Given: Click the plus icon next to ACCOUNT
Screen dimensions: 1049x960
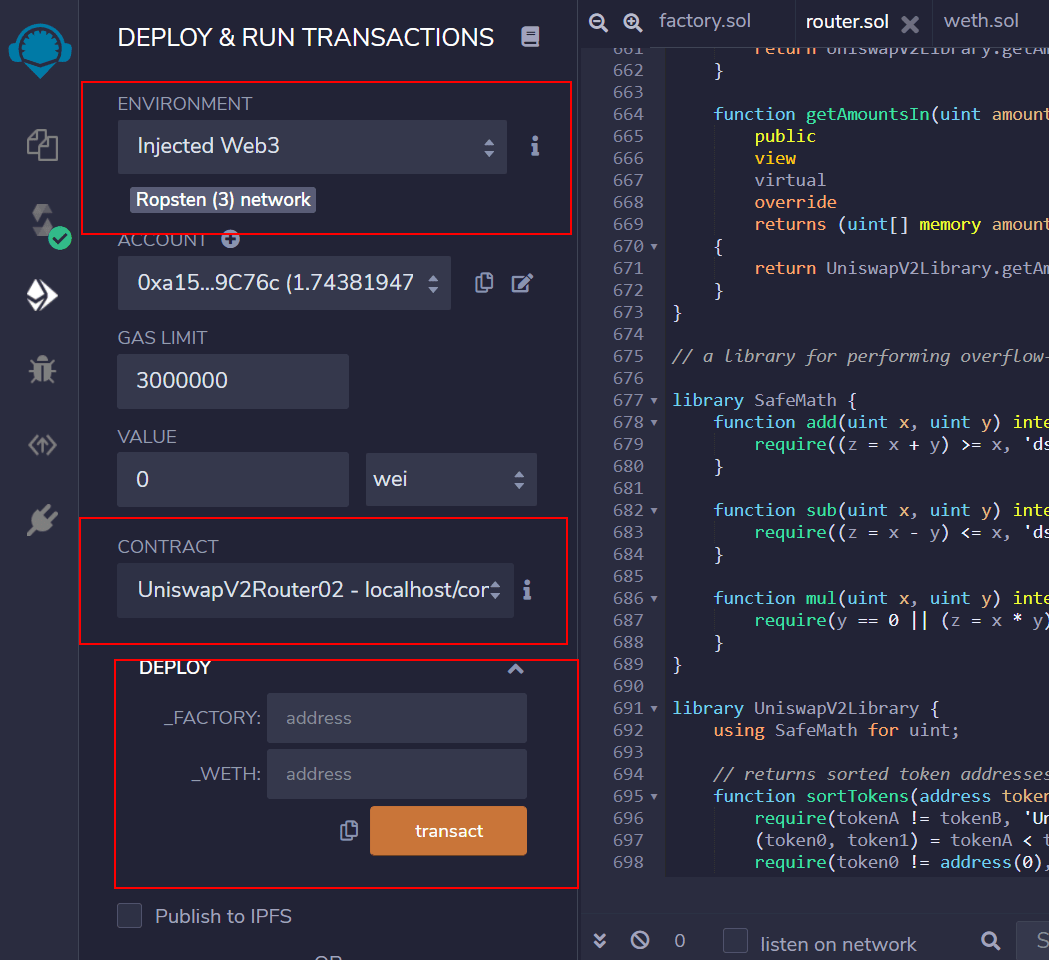Looking at the screenshot, I should coord(231,239).
